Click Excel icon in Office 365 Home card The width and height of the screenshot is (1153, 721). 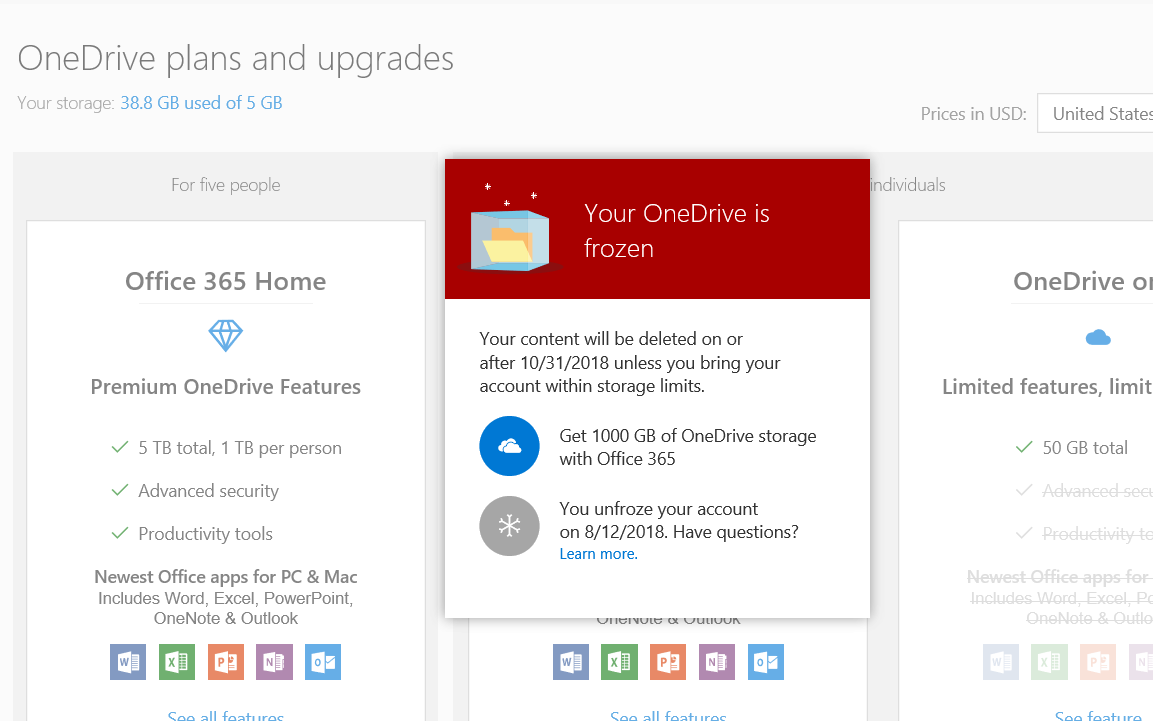click(x=177, y=662)
